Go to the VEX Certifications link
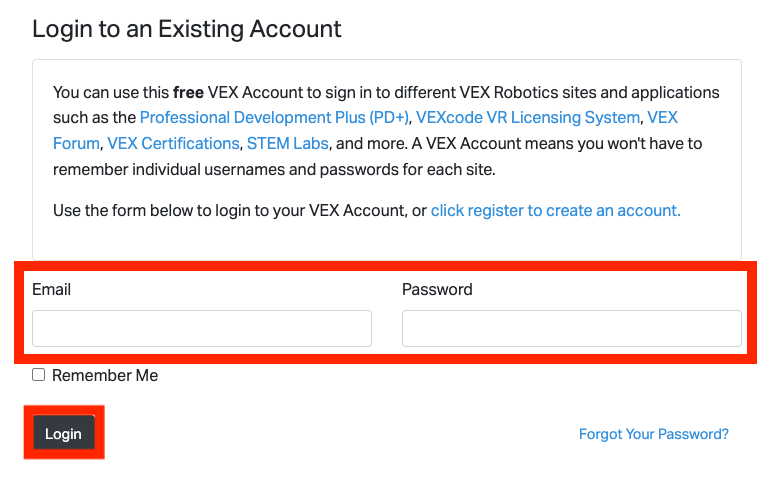The image size is (775, 489). [x=173, y=144]
